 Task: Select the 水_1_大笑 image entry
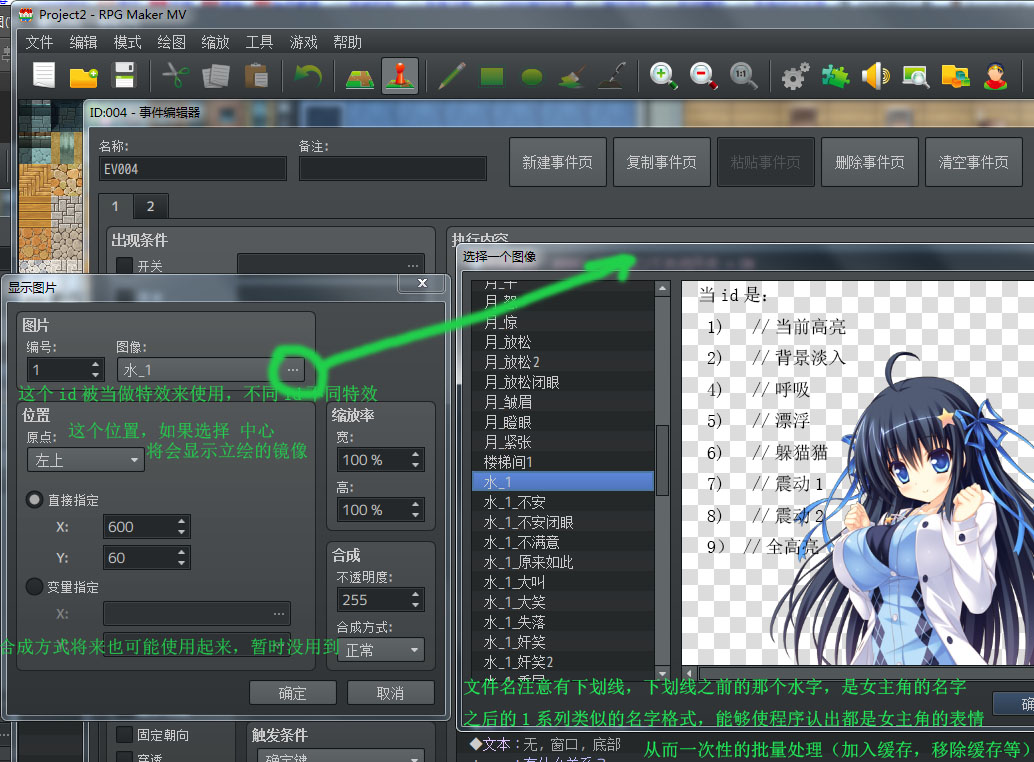(563, 602)
